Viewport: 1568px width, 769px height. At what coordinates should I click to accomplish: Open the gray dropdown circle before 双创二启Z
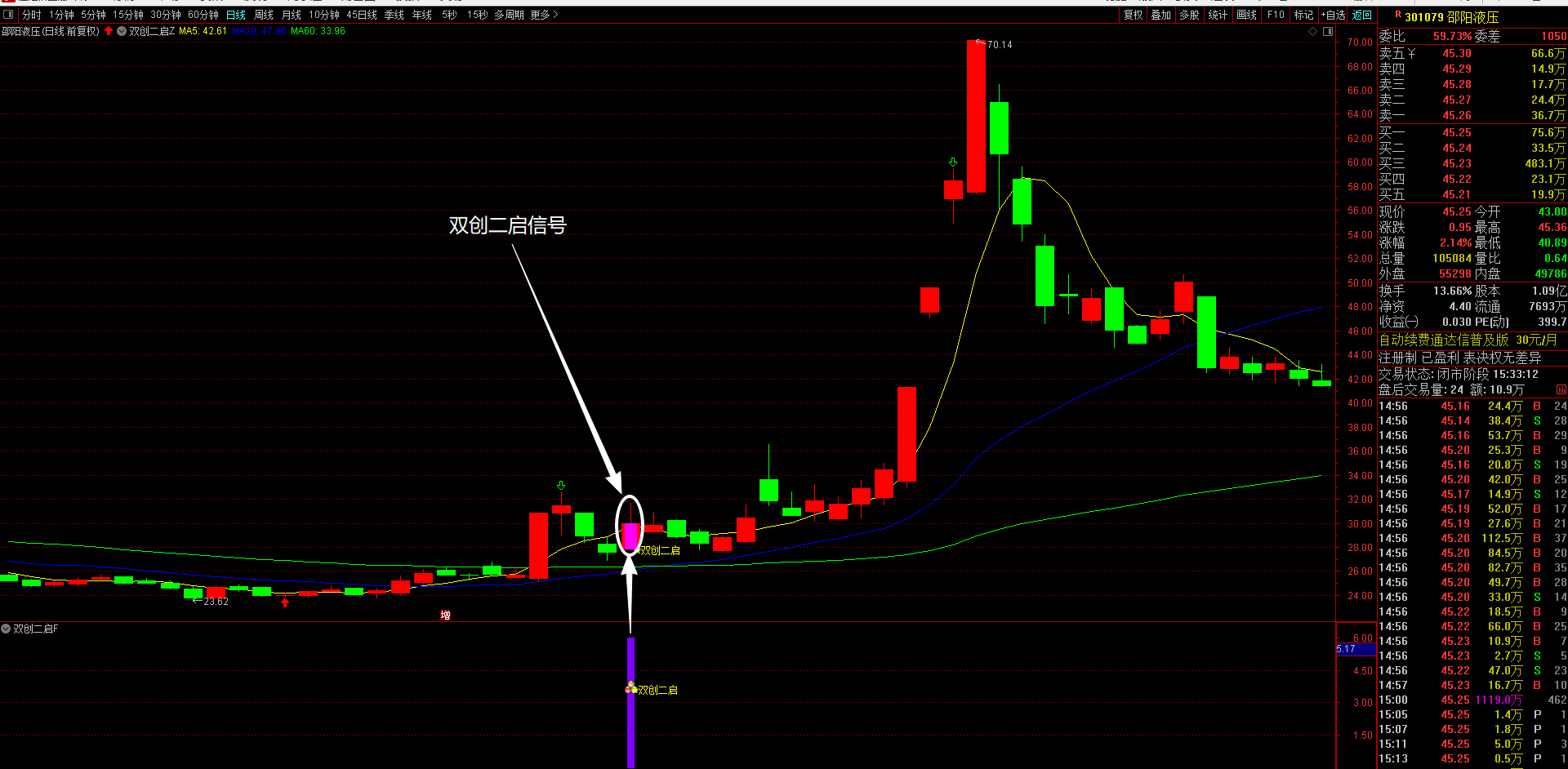pyautogui.click(x=122, y=31)
